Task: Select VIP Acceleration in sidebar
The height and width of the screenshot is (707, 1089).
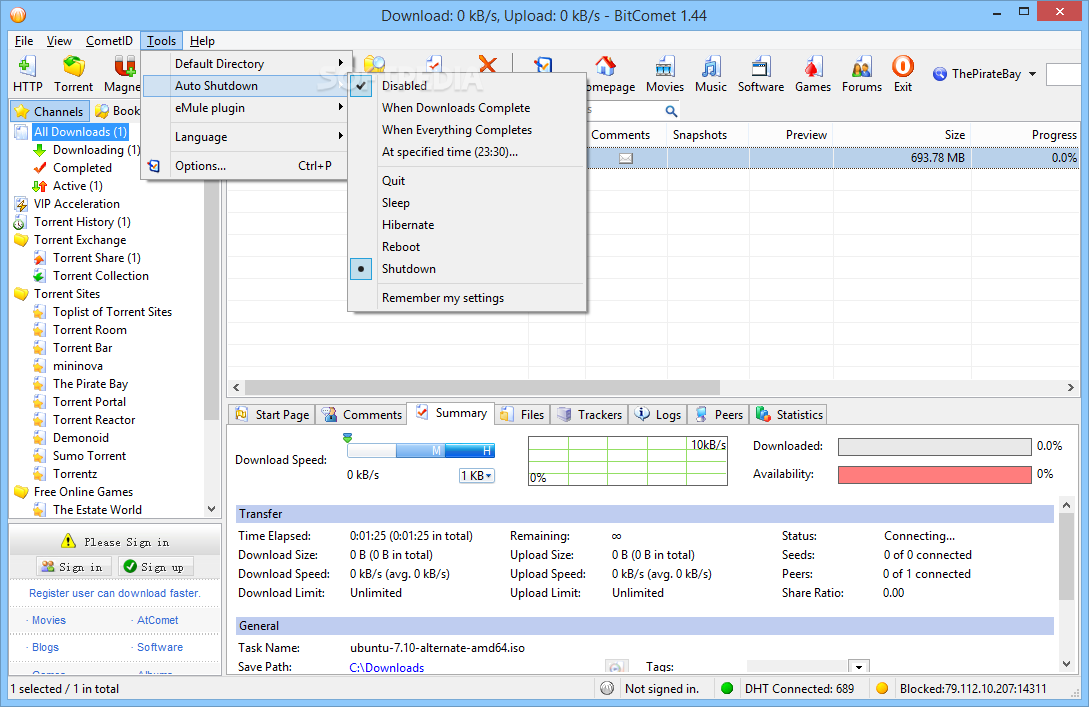Action: 76,203
